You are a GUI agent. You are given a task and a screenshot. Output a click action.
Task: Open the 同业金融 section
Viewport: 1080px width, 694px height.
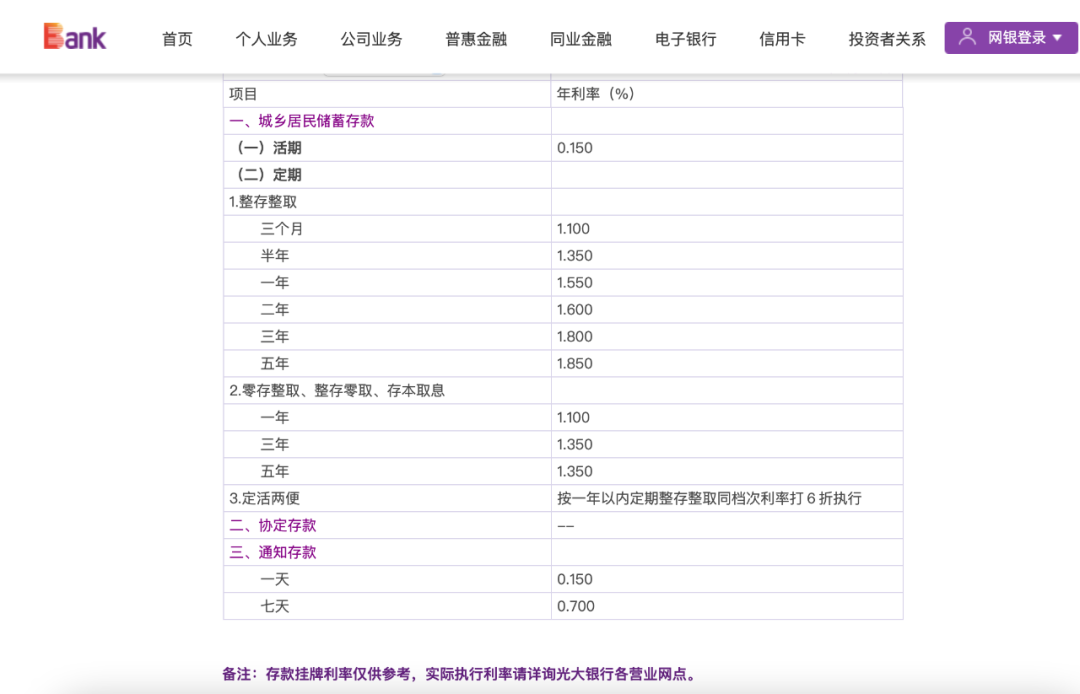pyautogui.click(x=578, y=39)
